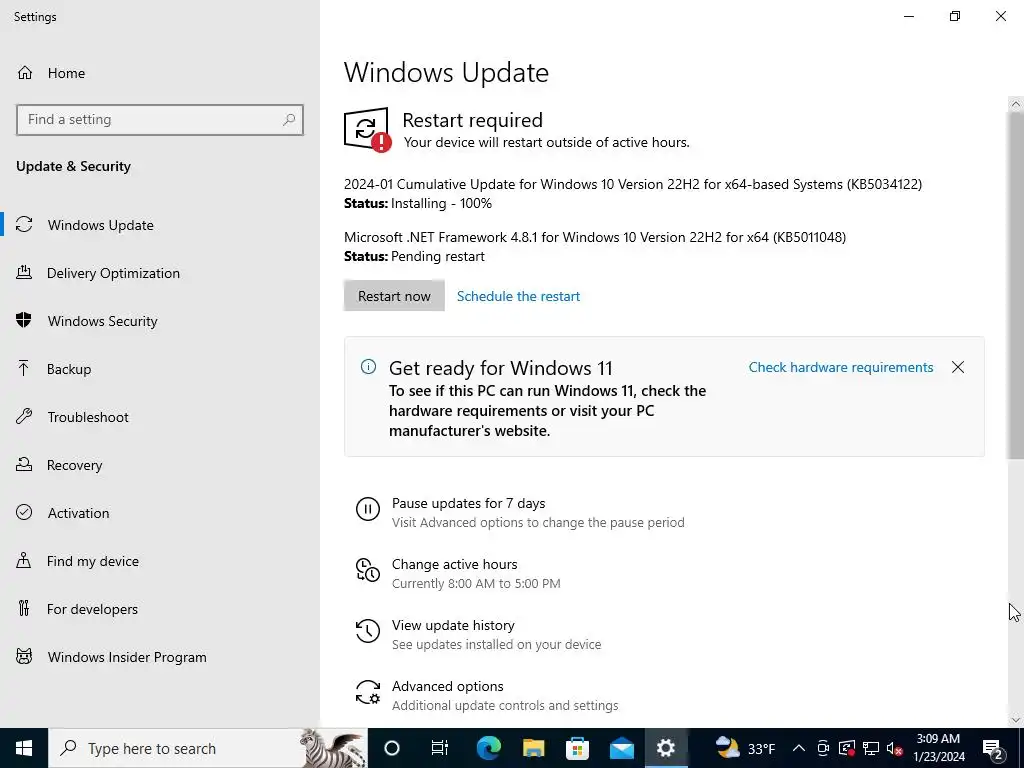Open the Mail app from the taskbar

click(x=622, y=748)
